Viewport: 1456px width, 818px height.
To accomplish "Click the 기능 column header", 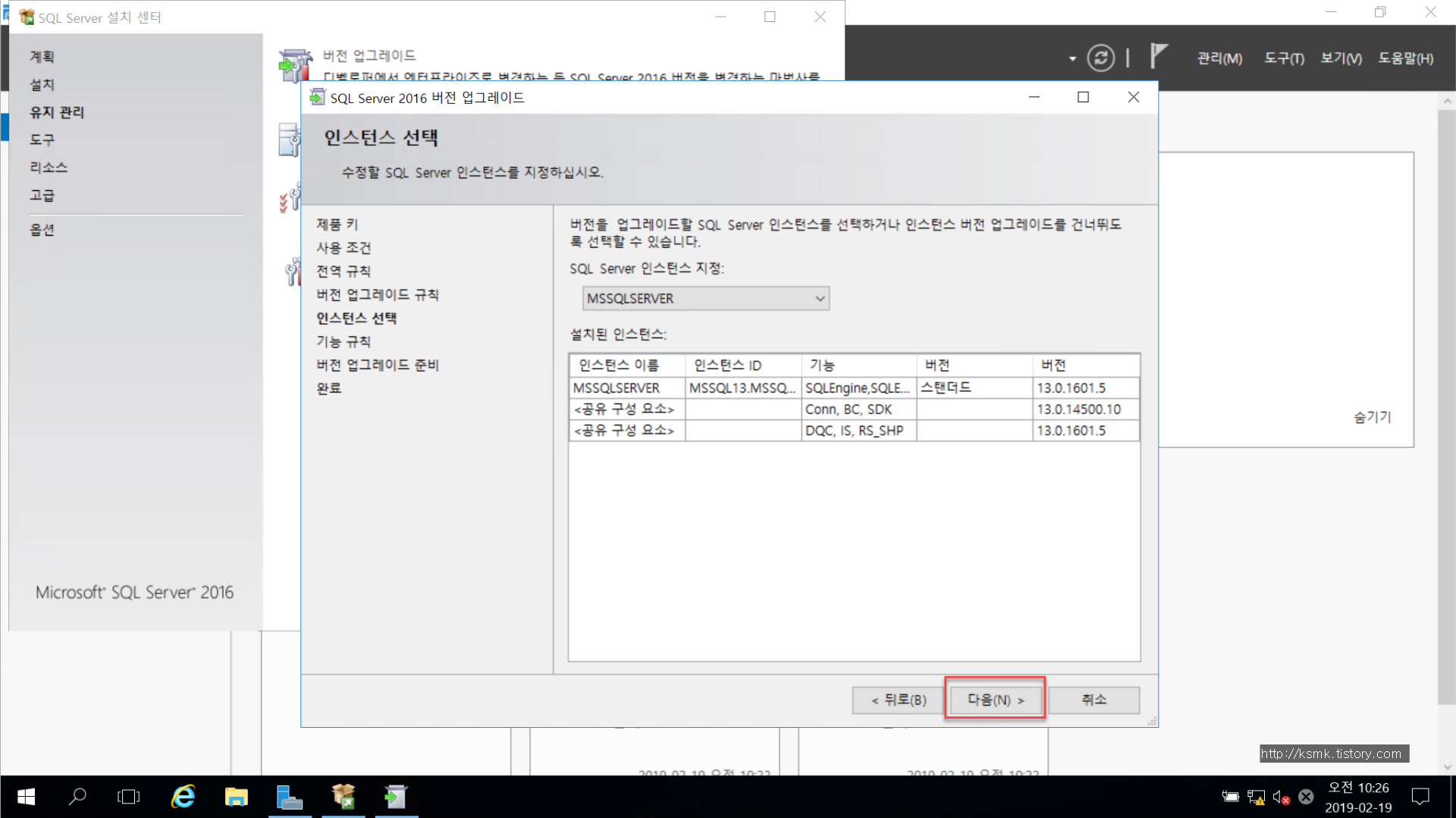I will click(859, 365).
